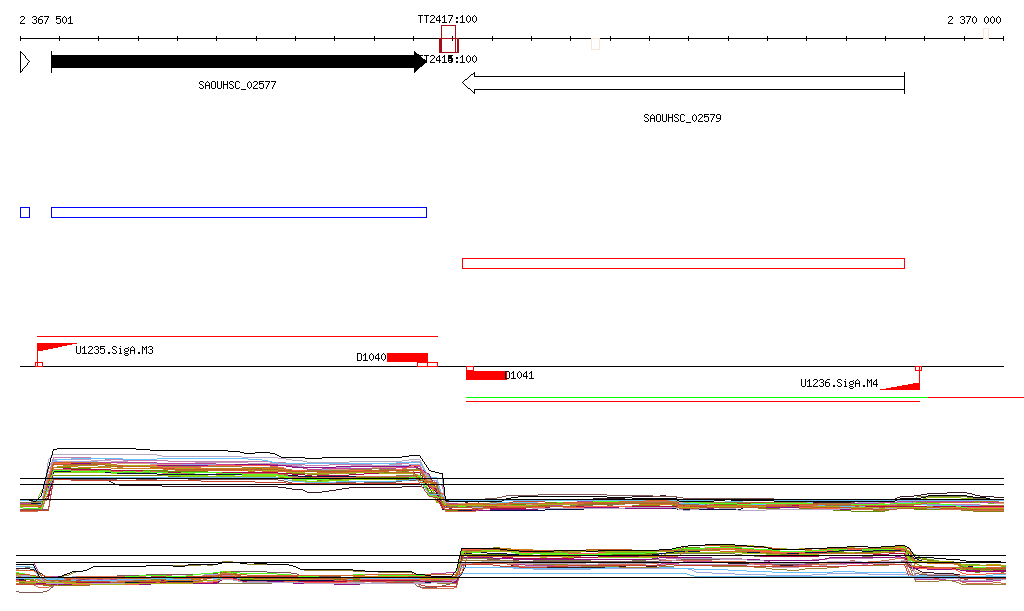The image size is (1024, 611).
Task: Click the D1040 label
Action: 371,358
